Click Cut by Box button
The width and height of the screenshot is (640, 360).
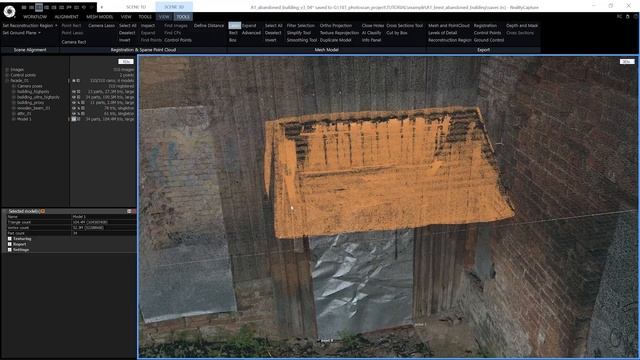tap(397, 33)
